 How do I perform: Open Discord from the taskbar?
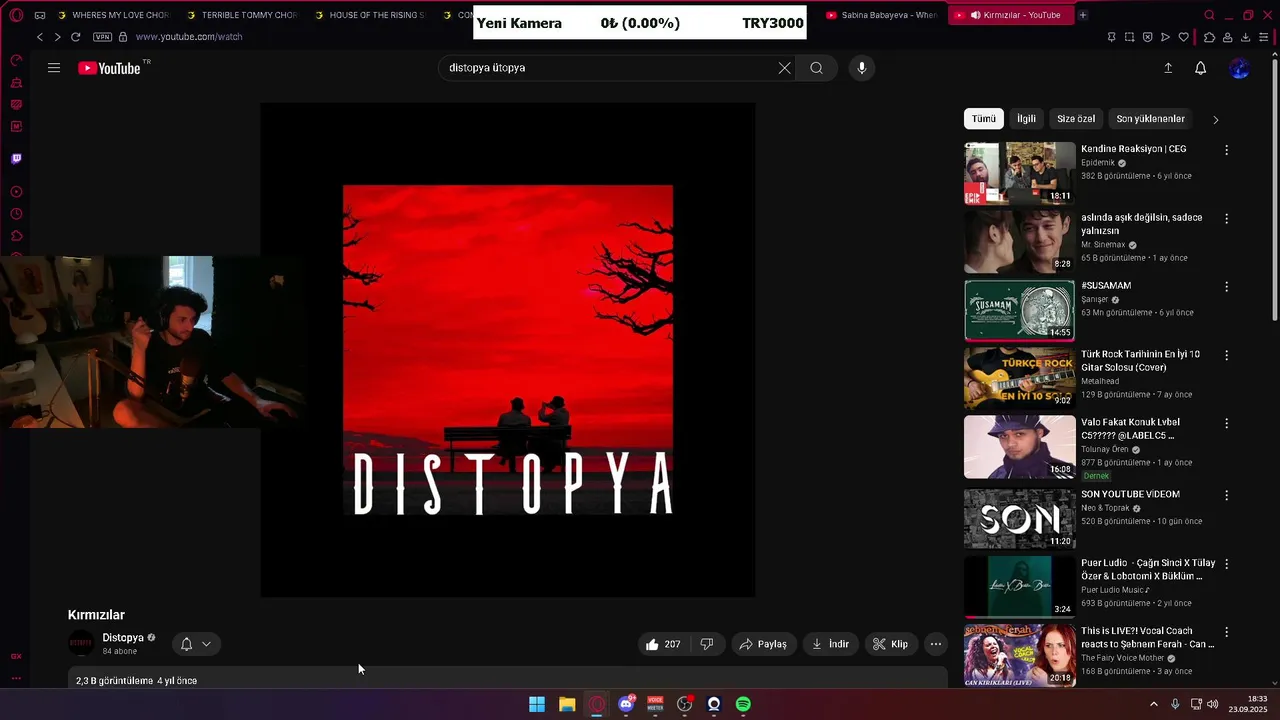(x=626, y=704)
